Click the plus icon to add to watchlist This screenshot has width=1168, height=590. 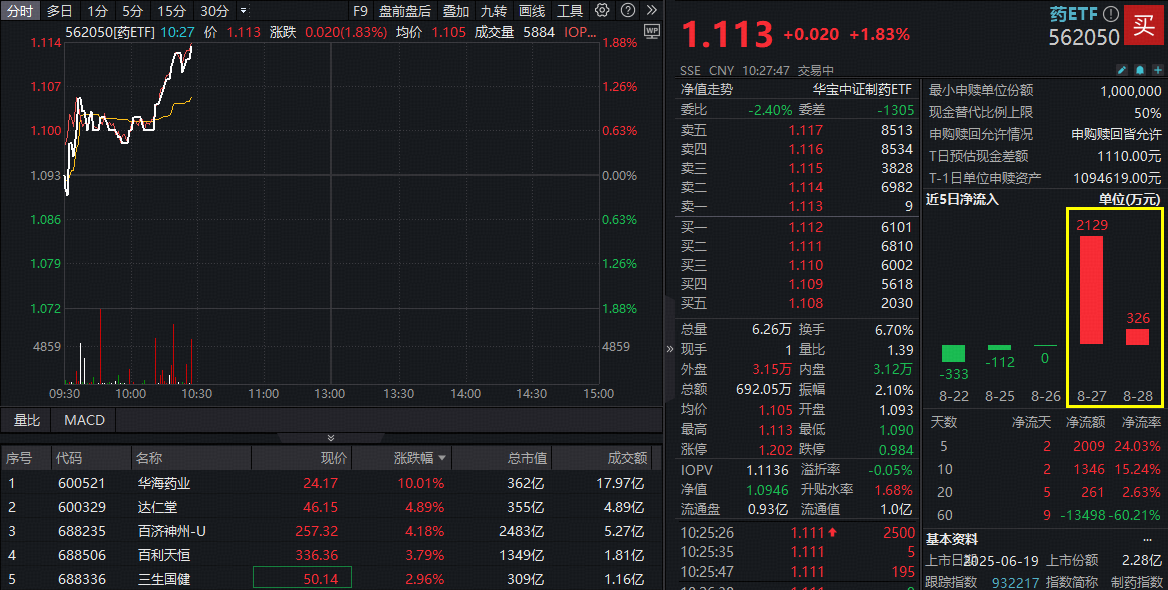tap(1157, 70)
